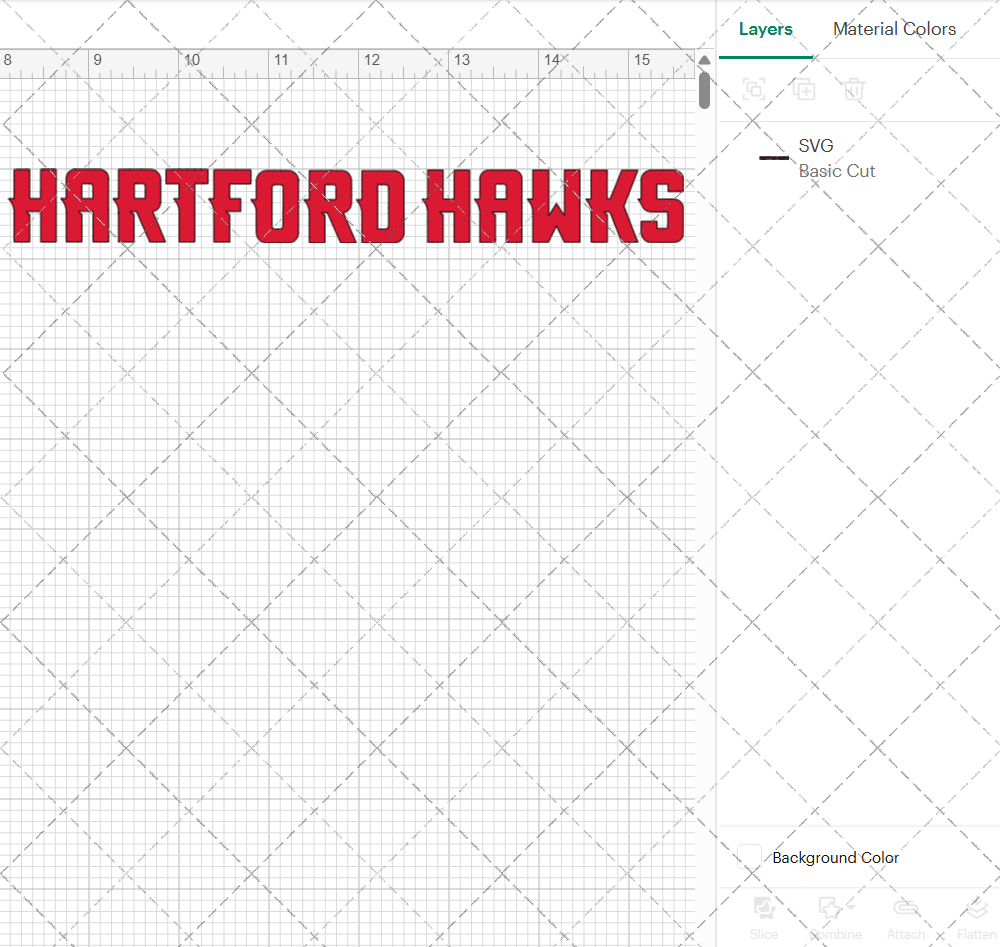Screen dimensions: 1000x947
Task: Click the Delete layer trash icon
Action: coord(854,89)
